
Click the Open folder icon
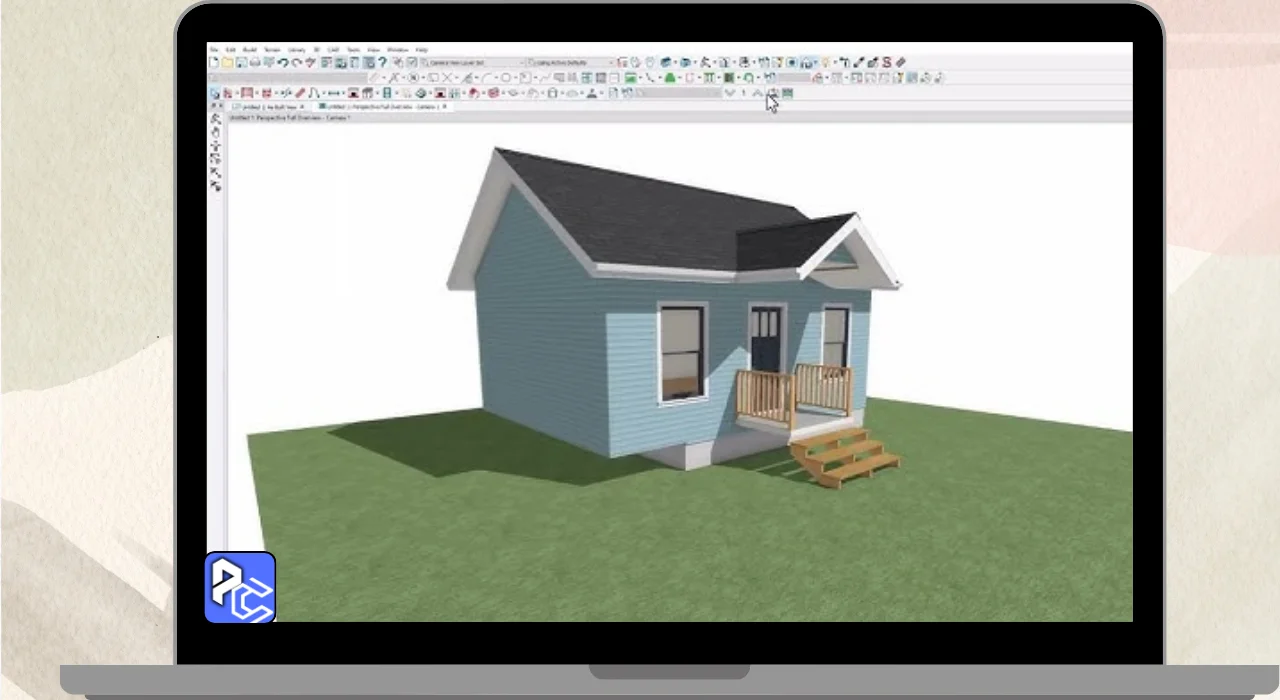click(227, 62)
